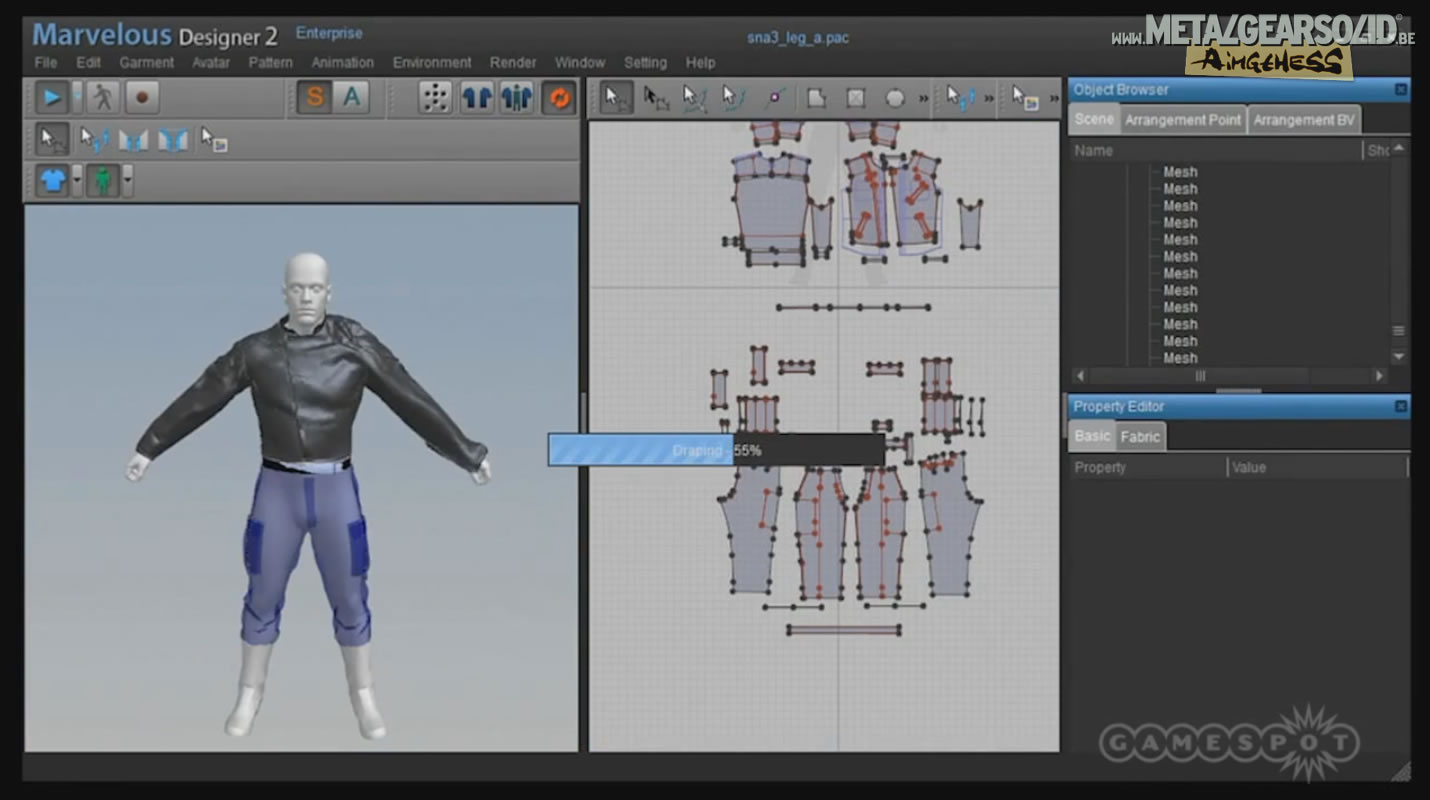This screenshot has width=1430, height=800.
Task: Open the dropdown next to the play button
Action: coord(77,97)
